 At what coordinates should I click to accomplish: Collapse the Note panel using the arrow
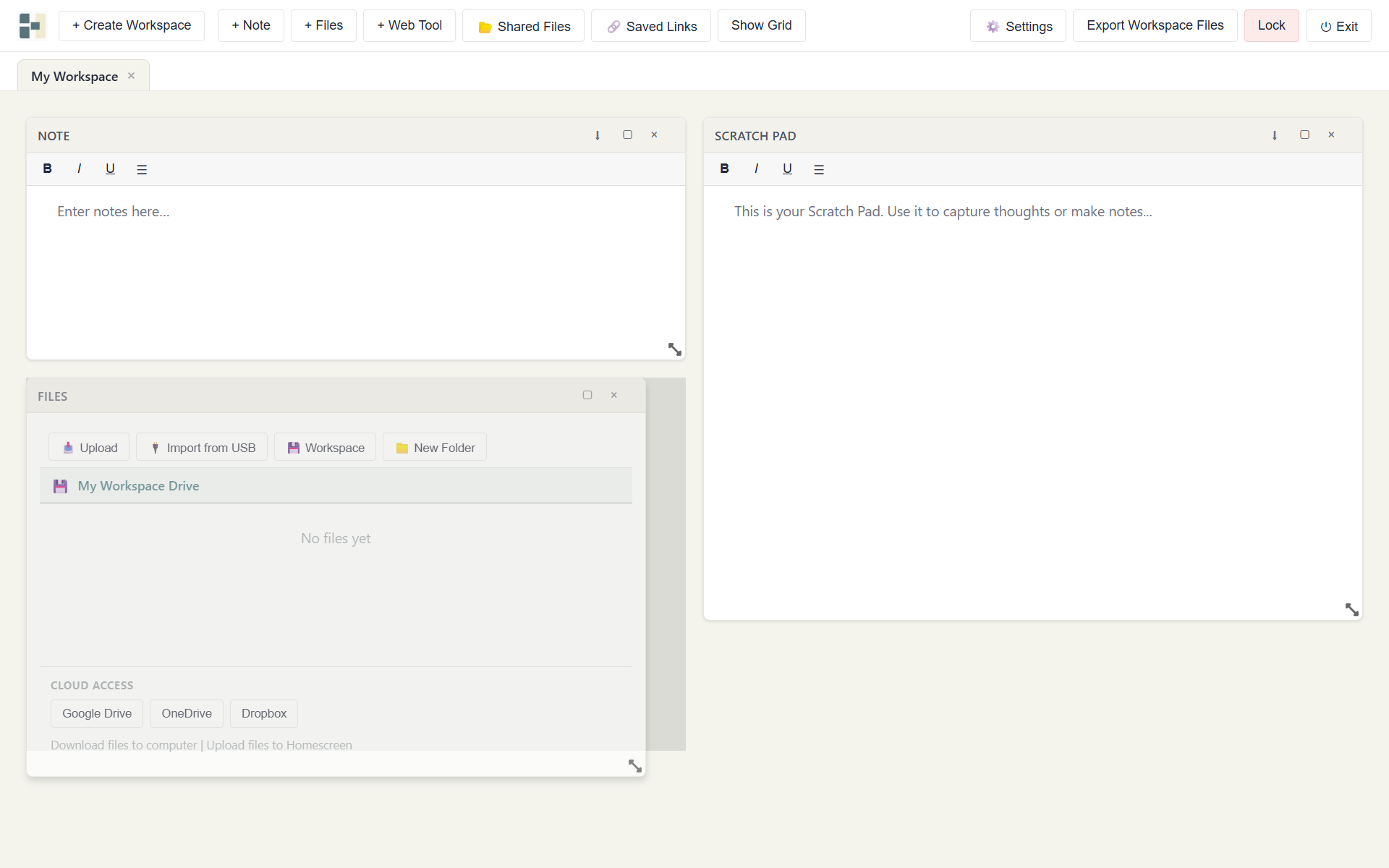598,135
